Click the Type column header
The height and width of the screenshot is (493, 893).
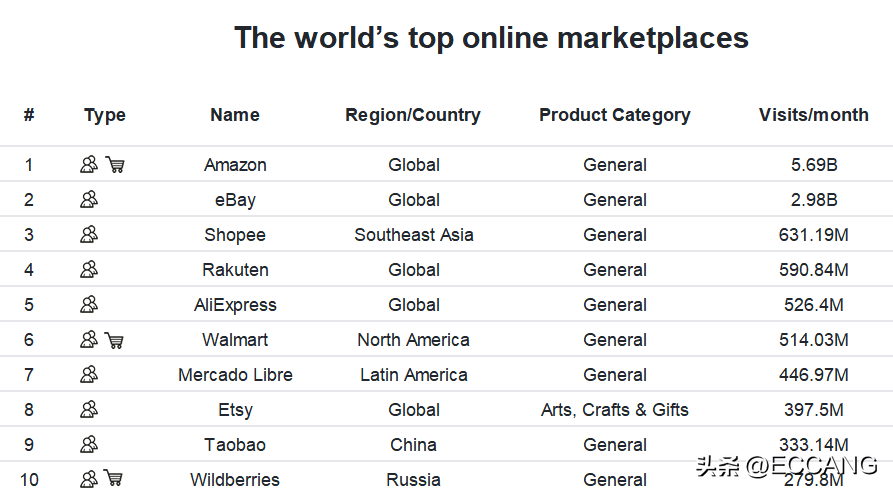(x=105, y=116)
